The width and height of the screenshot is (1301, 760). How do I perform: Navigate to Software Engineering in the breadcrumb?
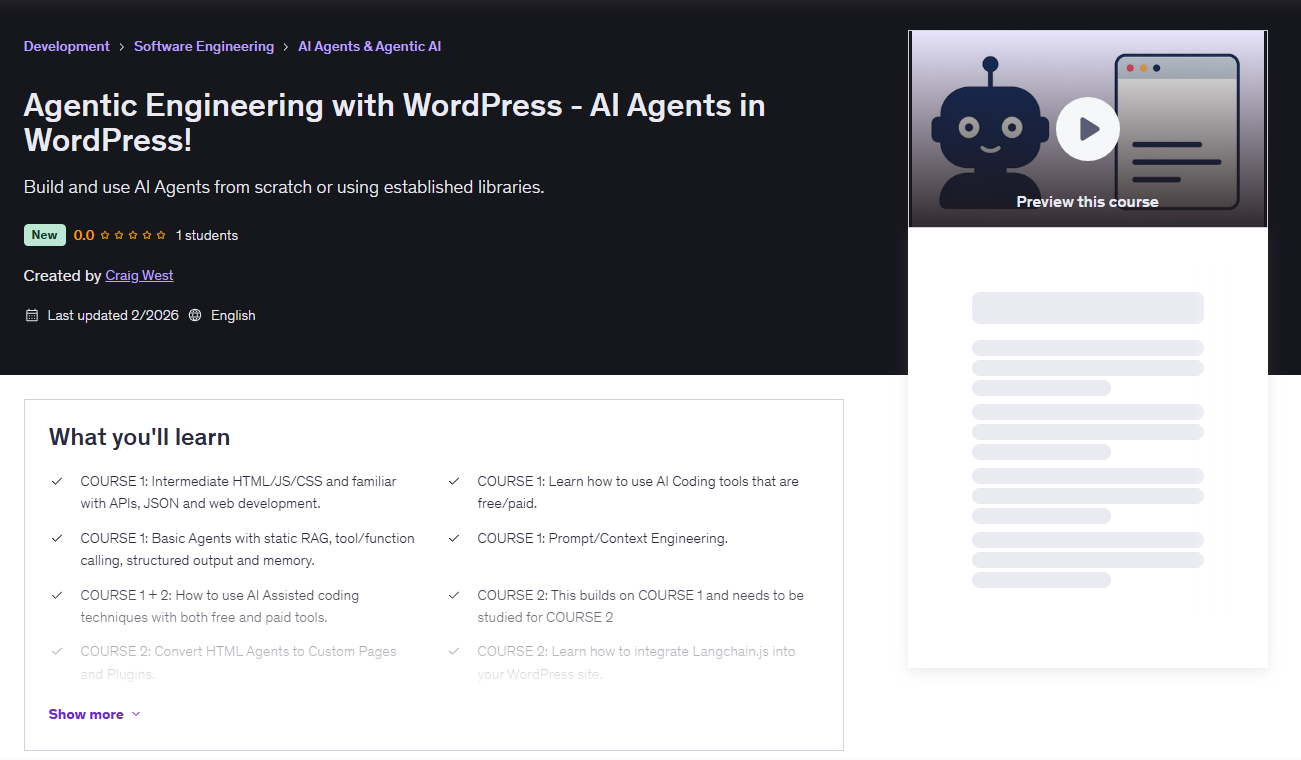tap(203, 45)
